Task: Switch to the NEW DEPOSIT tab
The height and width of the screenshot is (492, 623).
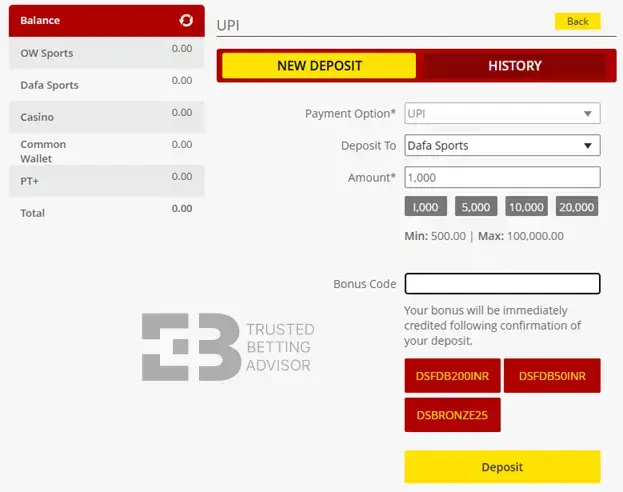Action: 319,66
